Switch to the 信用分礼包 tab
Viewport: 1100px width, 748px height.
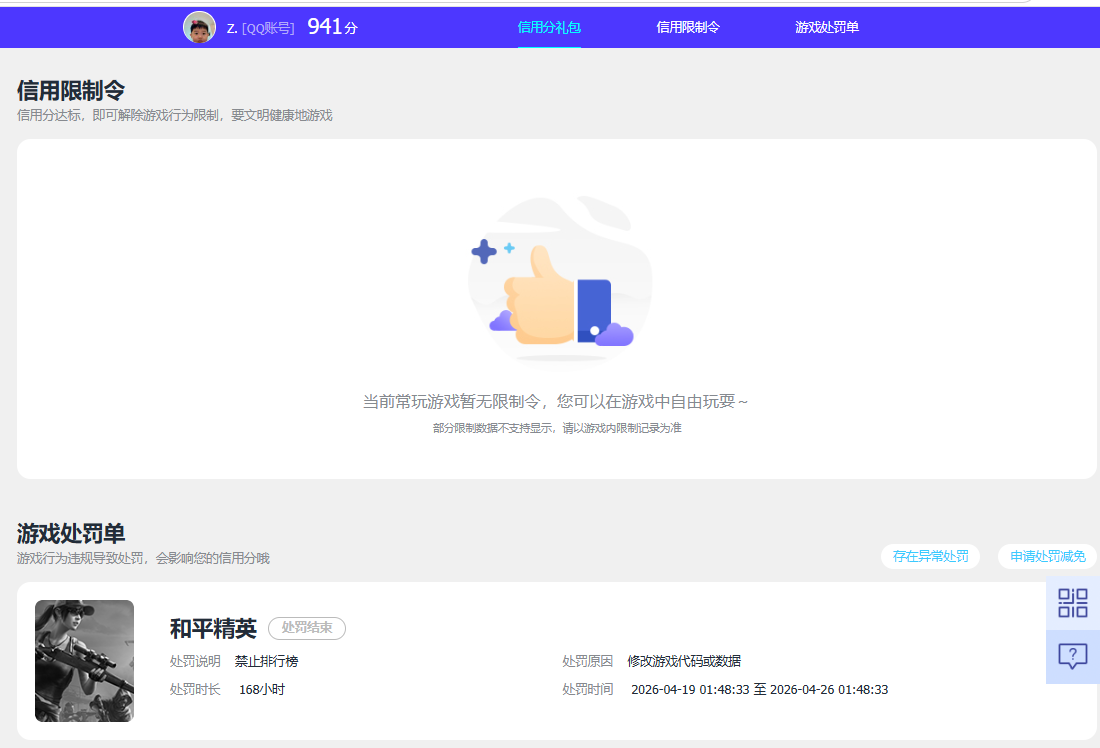(549, 27)
